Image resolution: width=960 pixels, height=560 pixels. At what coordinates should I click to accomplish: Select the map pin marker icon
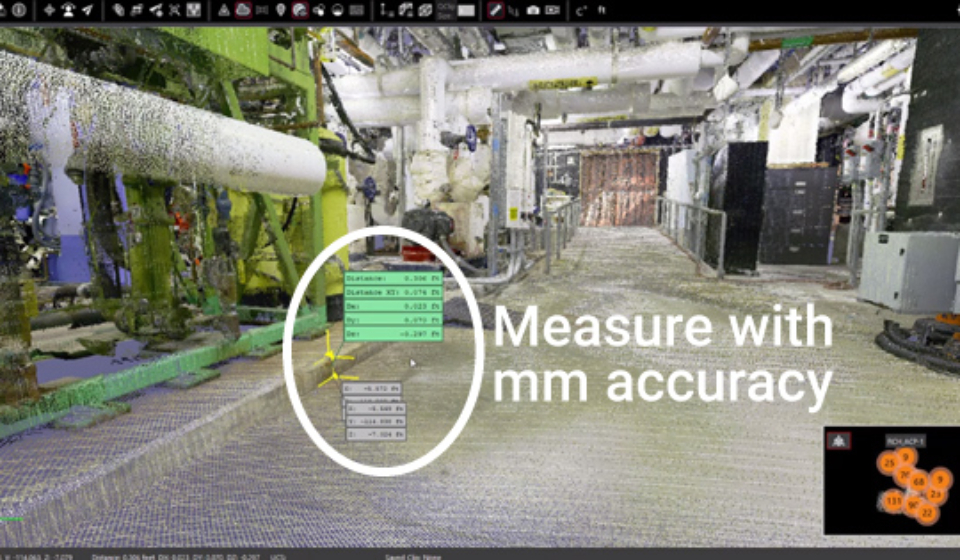281,10
